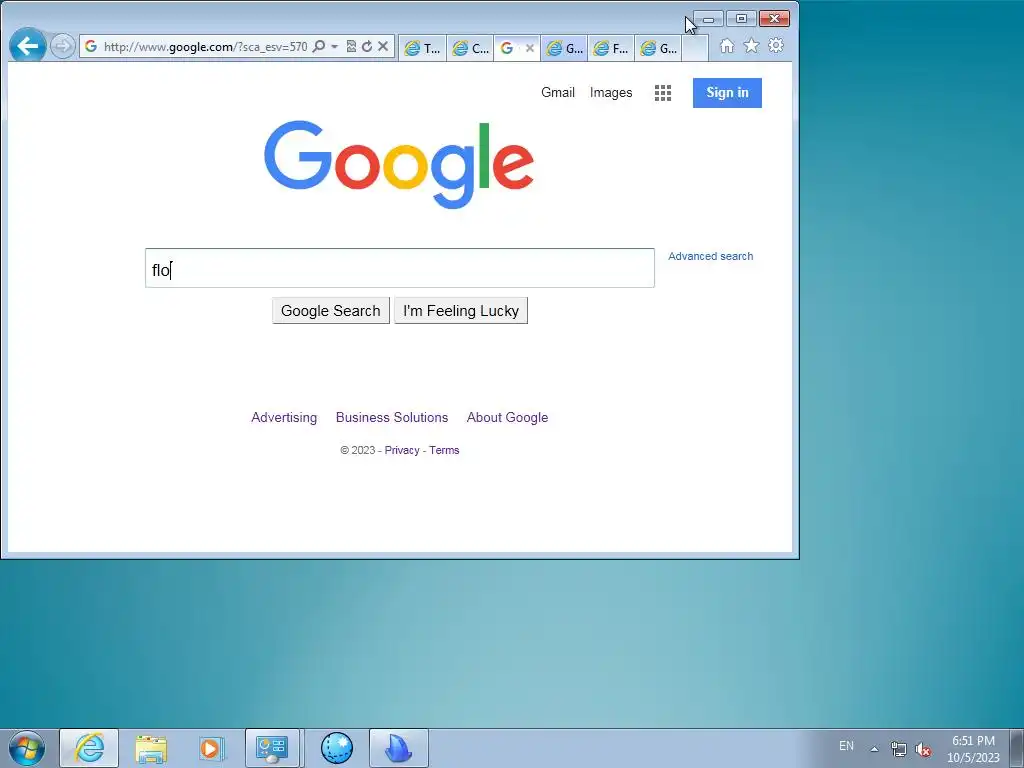Screen dimensions: 1024x768
Task: Open the network status tray icon
Action: click(x=899, y=749)
